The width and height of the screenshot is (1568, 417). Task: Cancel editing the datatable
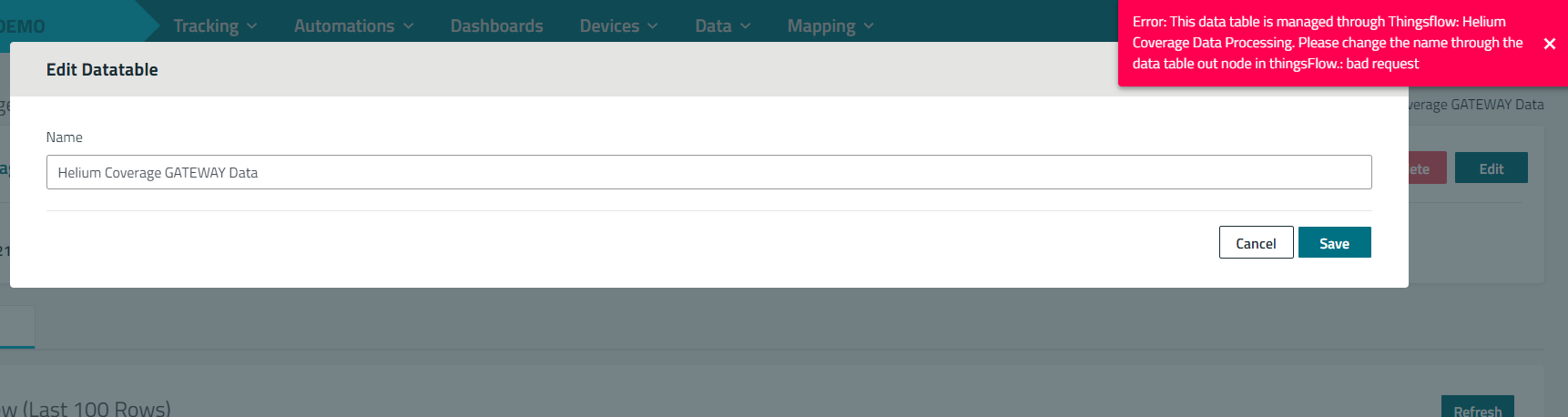coord(1256,243)
